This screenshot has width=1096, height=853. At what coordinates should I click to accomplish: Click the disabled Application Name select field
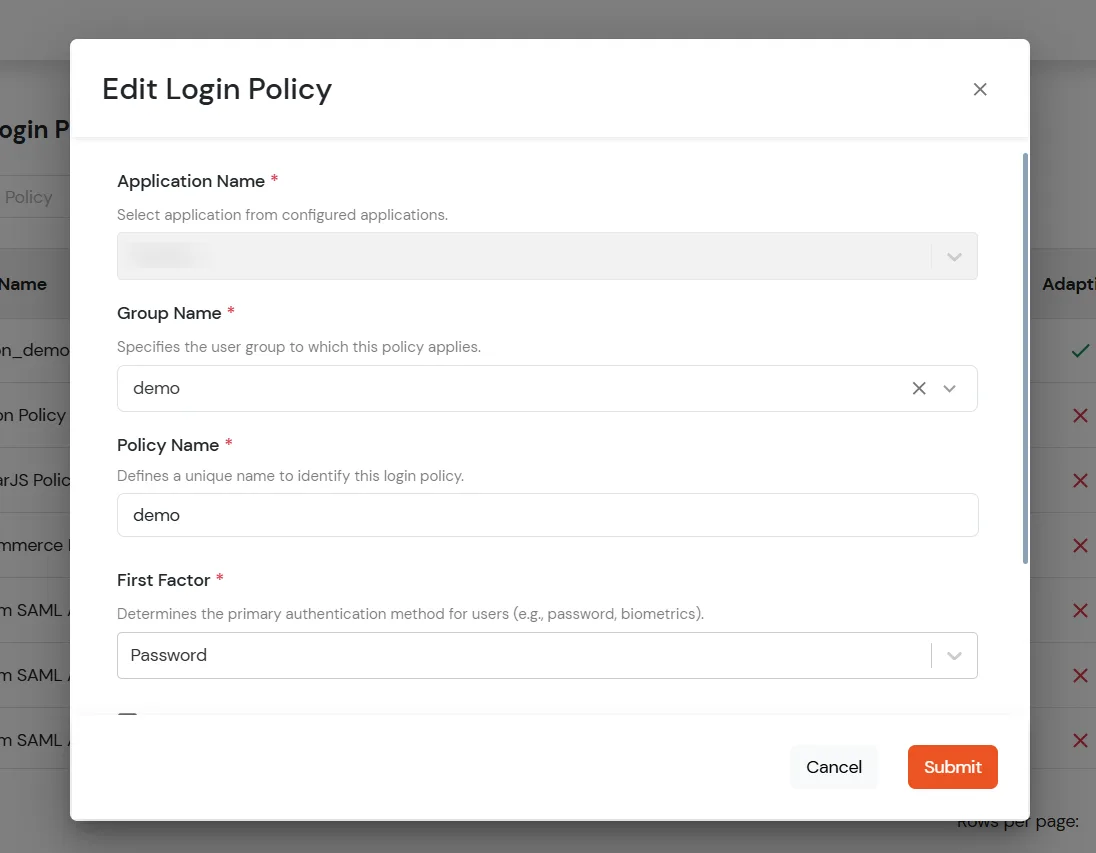(547, 257)
